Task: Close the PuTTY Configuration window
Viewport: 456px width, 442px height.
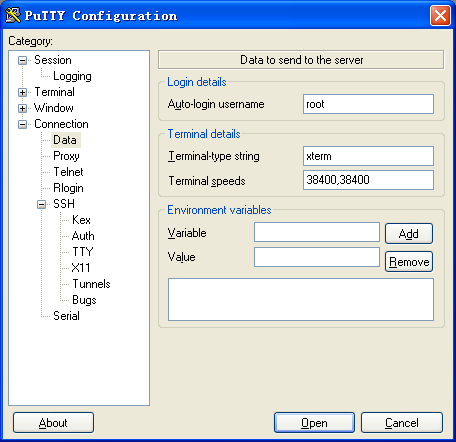Action: tap(440, 16)
